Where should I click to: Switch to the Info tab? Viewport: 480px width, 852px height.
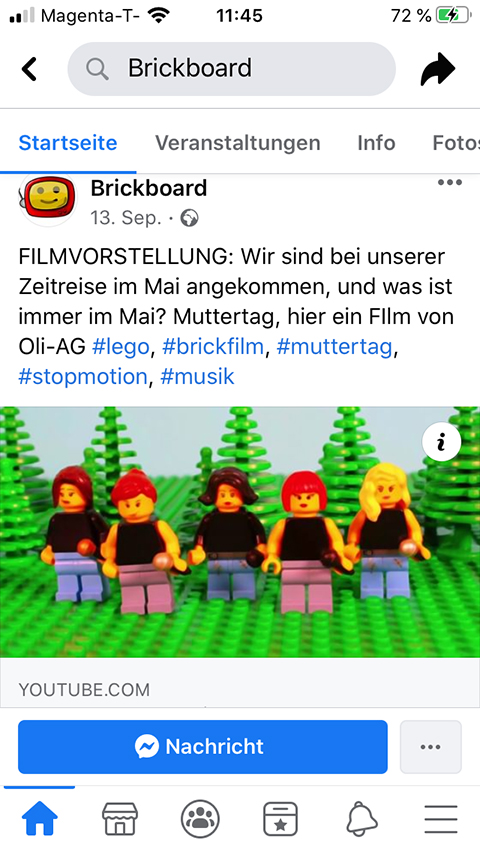(376, 143)
